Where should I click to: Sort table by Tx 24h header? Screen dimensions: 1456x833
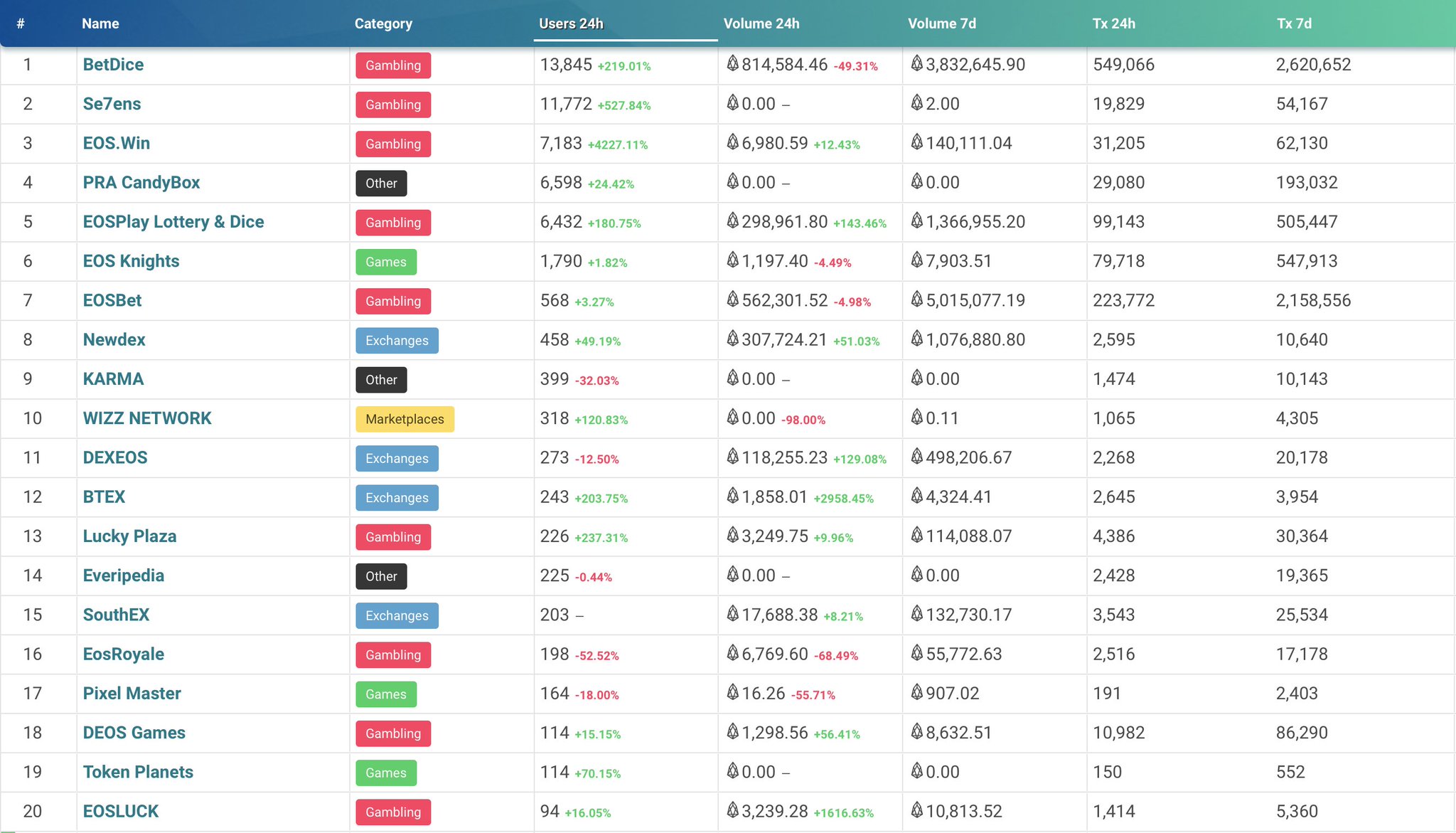(x=1113, y=23)
